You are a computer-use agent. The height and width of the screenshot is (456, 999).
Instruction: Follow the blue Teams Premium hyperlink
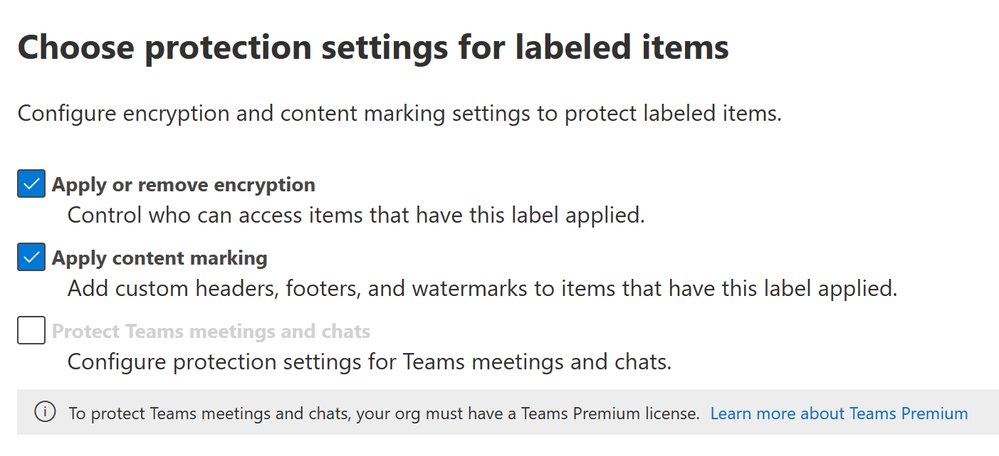(x=838, y=413)
